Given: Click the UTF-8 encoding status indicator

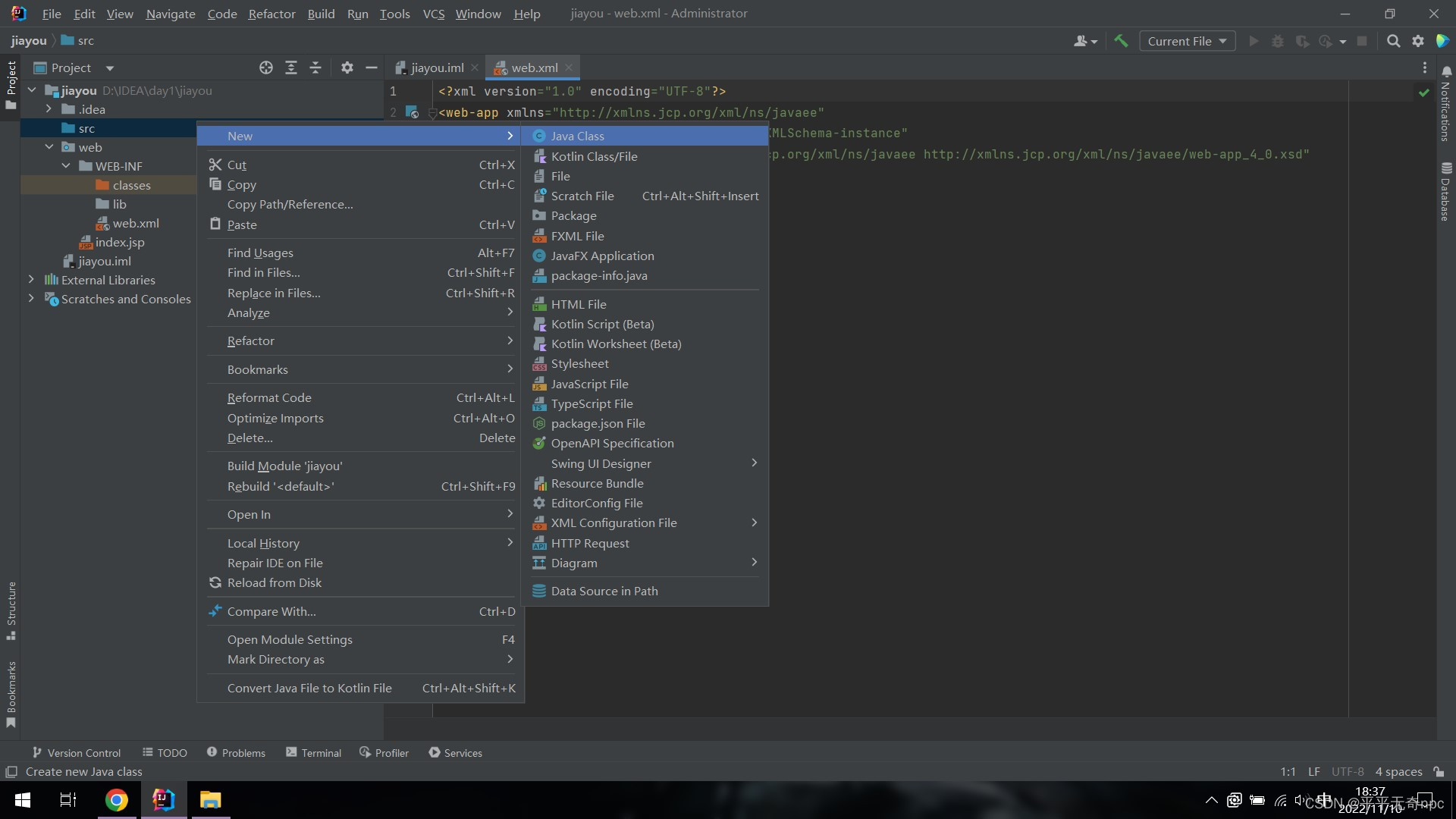Looking at the screenshot, I should point(1348,771).
